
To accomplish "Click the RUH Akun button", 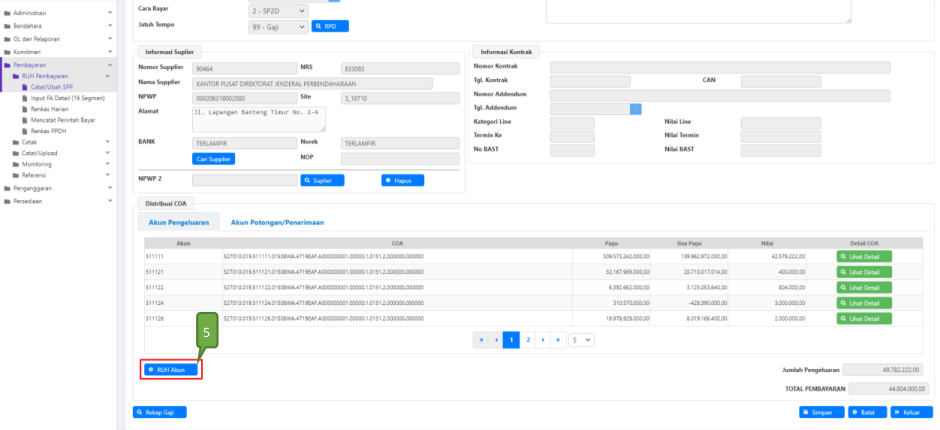I will click(171, 370).
